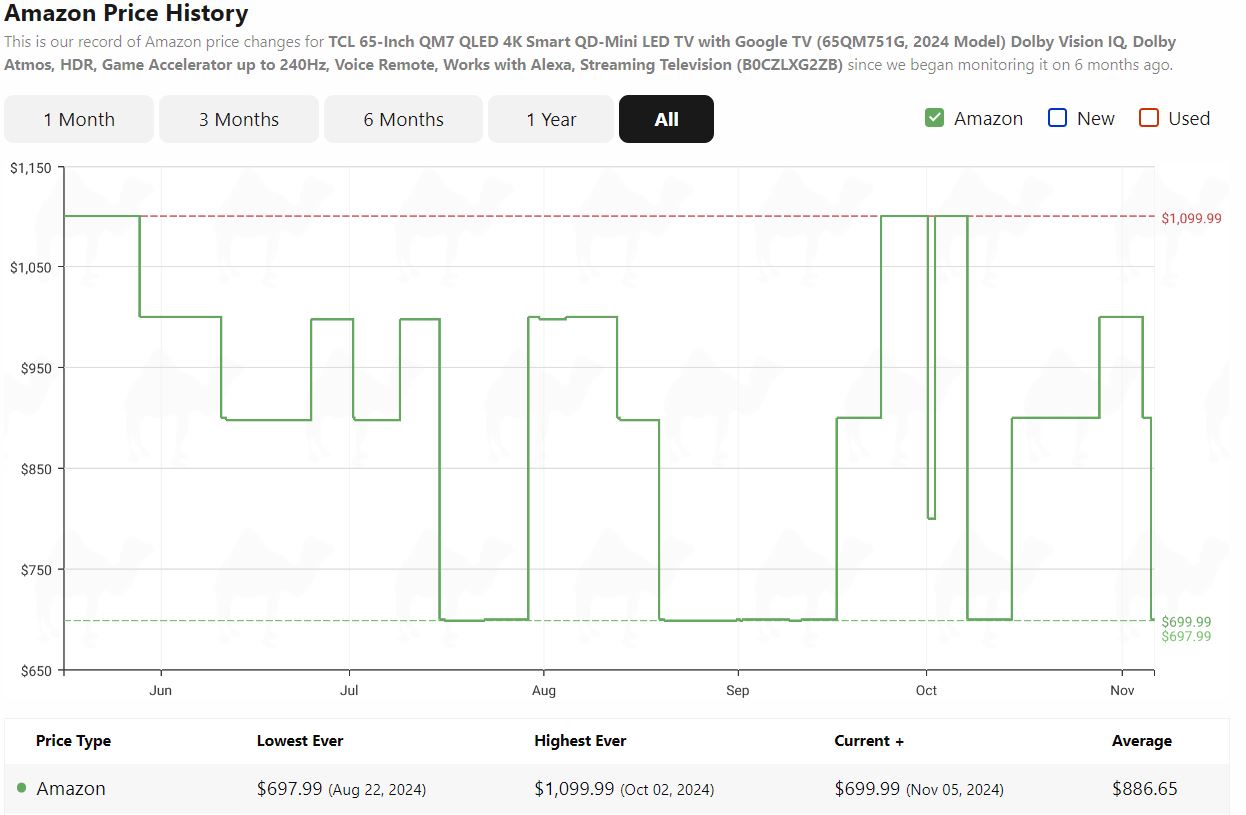Click the Aug x-axis label
1246x815 pixels.
coord(544,690)
